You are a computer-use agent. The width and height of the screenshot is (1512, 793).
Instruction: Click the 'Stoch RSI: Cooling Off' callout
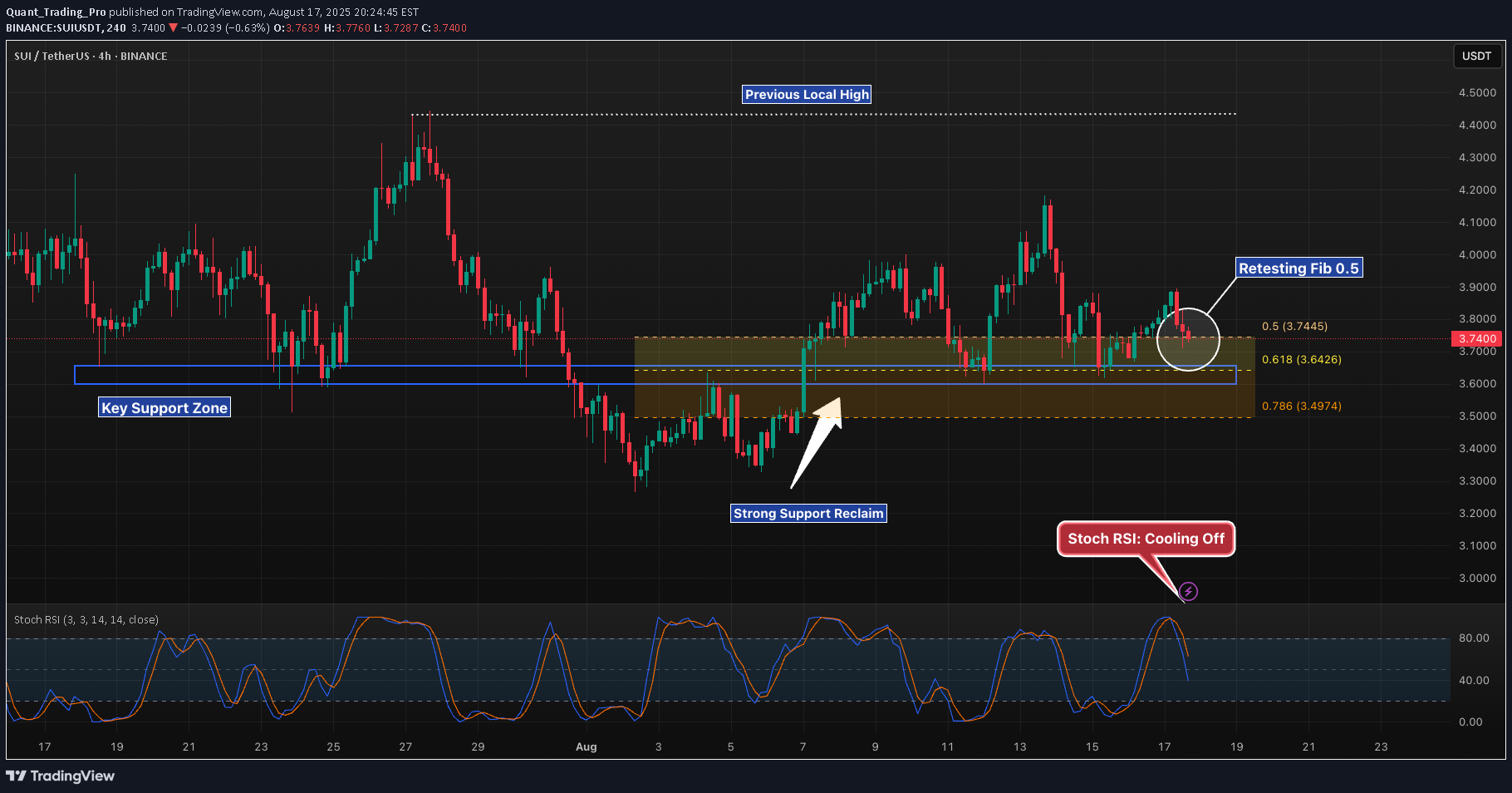1146,538
